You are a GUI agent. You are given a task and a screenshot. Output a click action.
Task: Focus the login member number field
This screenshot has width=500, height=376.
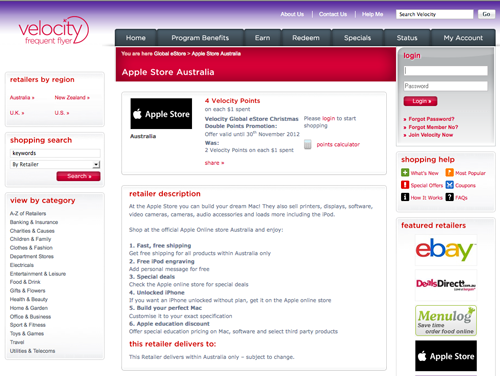coord(446,70)
